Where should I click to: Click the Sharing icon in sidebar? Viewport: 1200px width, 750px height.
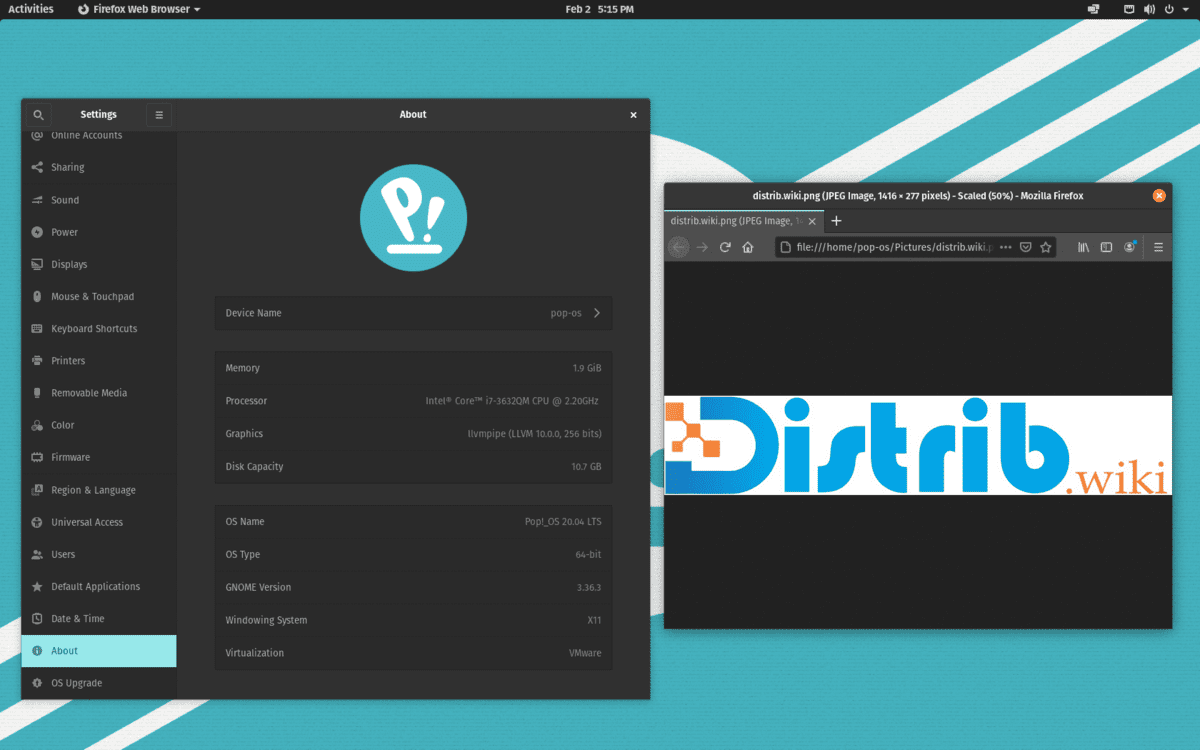click(37, 167)
